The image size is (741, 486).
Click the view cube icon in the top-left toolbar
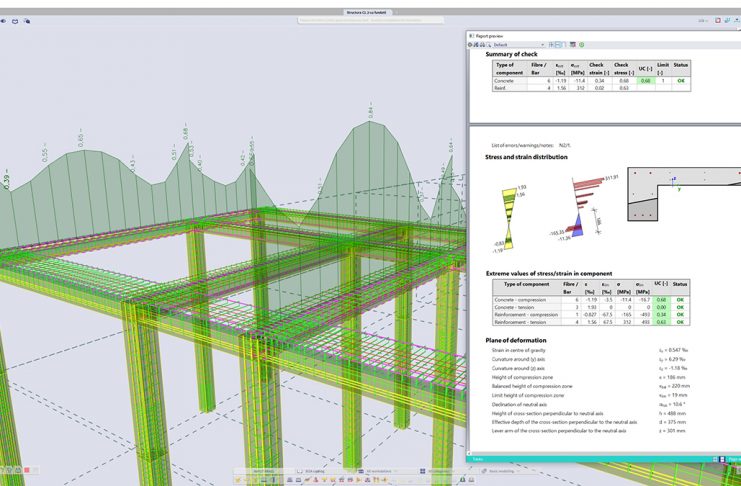point(17,20)
